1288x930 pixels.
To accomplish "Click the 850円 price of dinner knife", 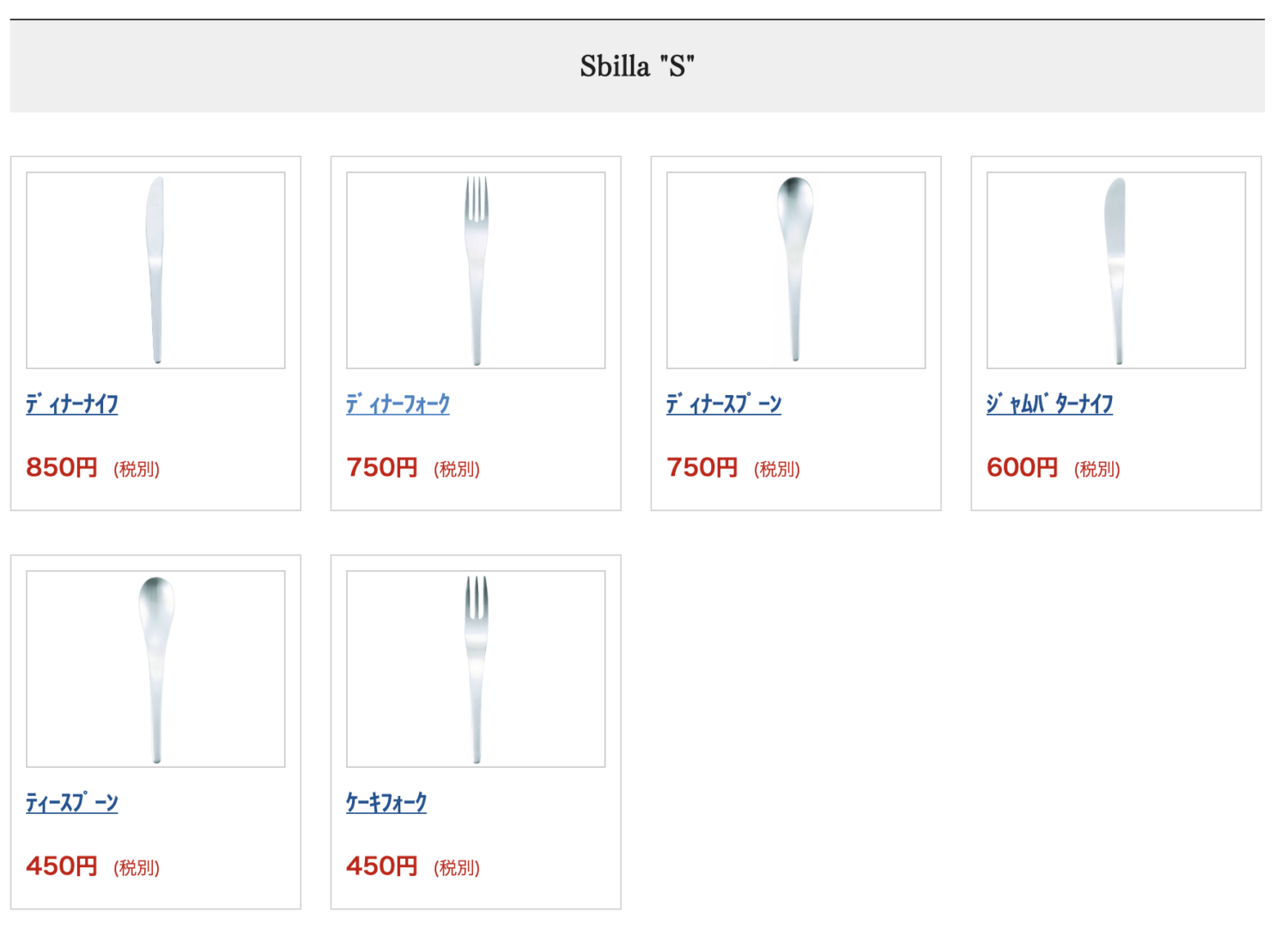I will (62, 467).
